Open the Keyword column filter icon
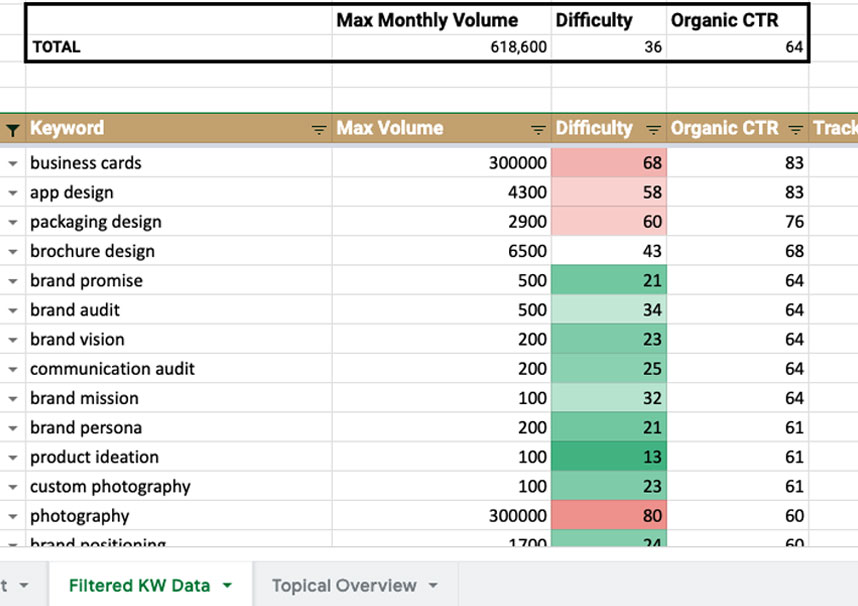The height and width of the screenshot is (606, 858). point(319,129)
